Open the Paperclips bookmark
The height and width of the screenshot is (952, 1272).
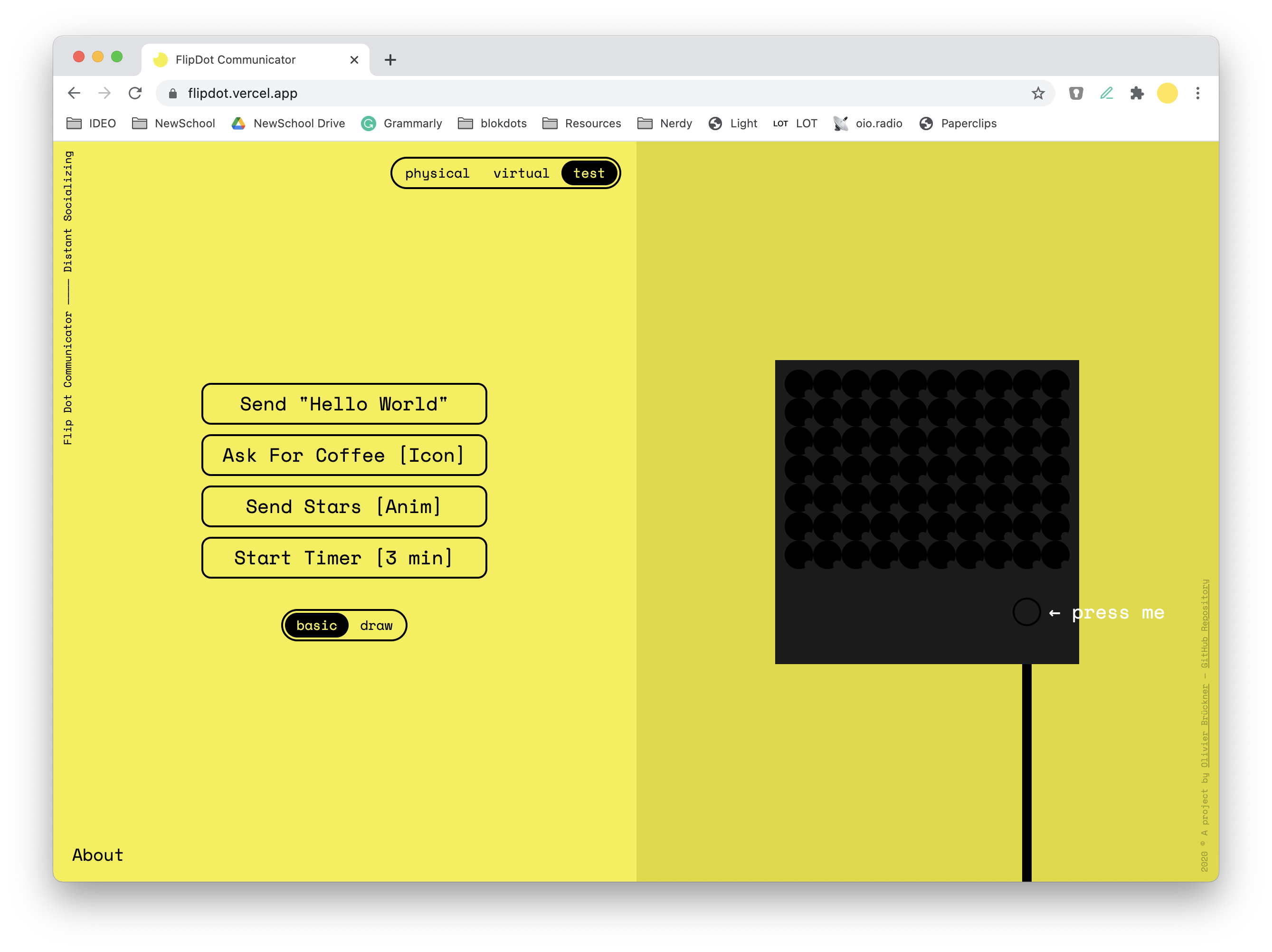click(x=958, y=124)
